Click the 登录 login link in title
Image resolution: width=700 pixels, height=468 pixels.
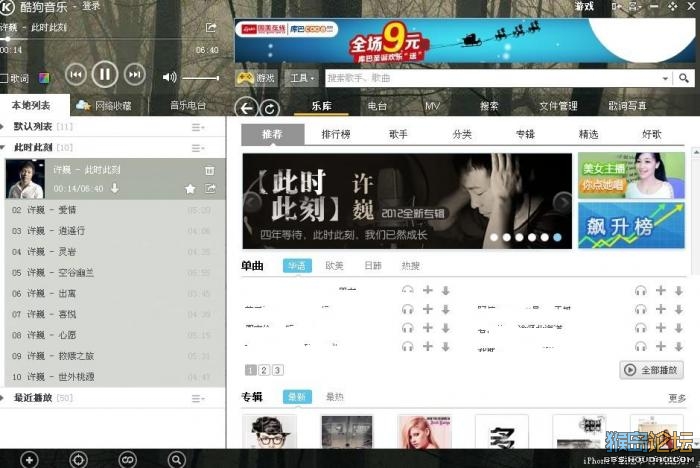point(91,6)
